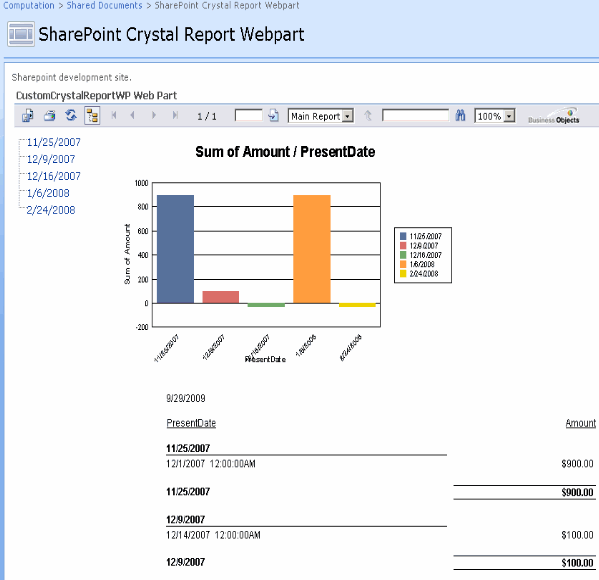This screenshot has width=599, height=580.
Task: Select 12/16/2007 in the group tree
Action: [x=53, y=176]
